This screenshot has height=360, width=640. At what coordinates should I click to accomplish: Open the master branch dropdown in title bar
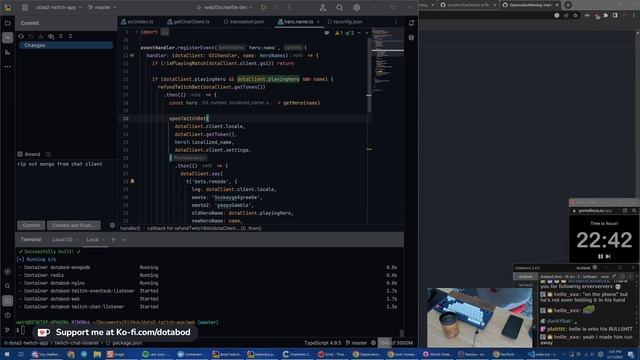tap(102, 7)
